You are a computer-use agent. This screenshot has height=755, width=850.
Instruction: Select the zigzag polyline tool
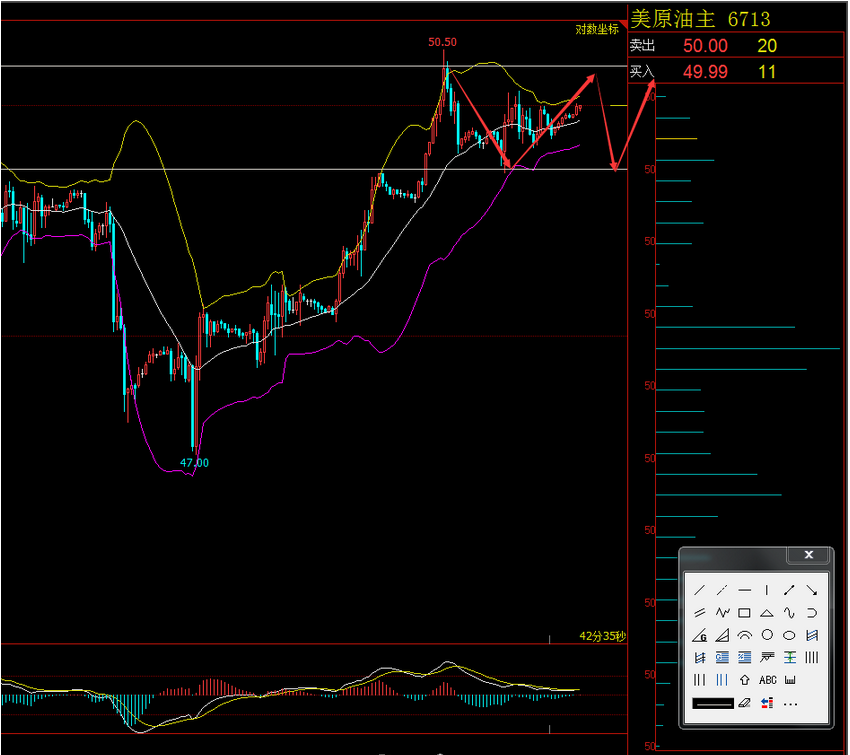pyautogui.click(x=722, y=613)
